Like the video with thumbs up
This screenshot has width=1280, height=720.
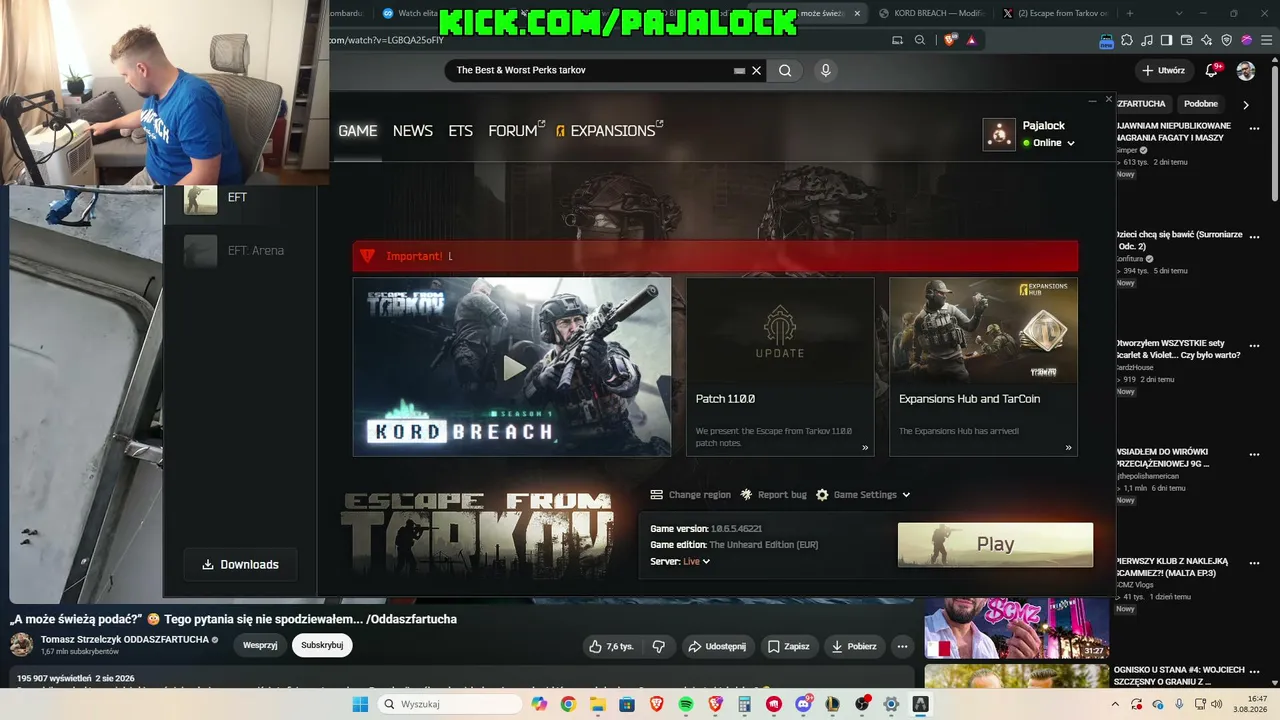(612, 646)
